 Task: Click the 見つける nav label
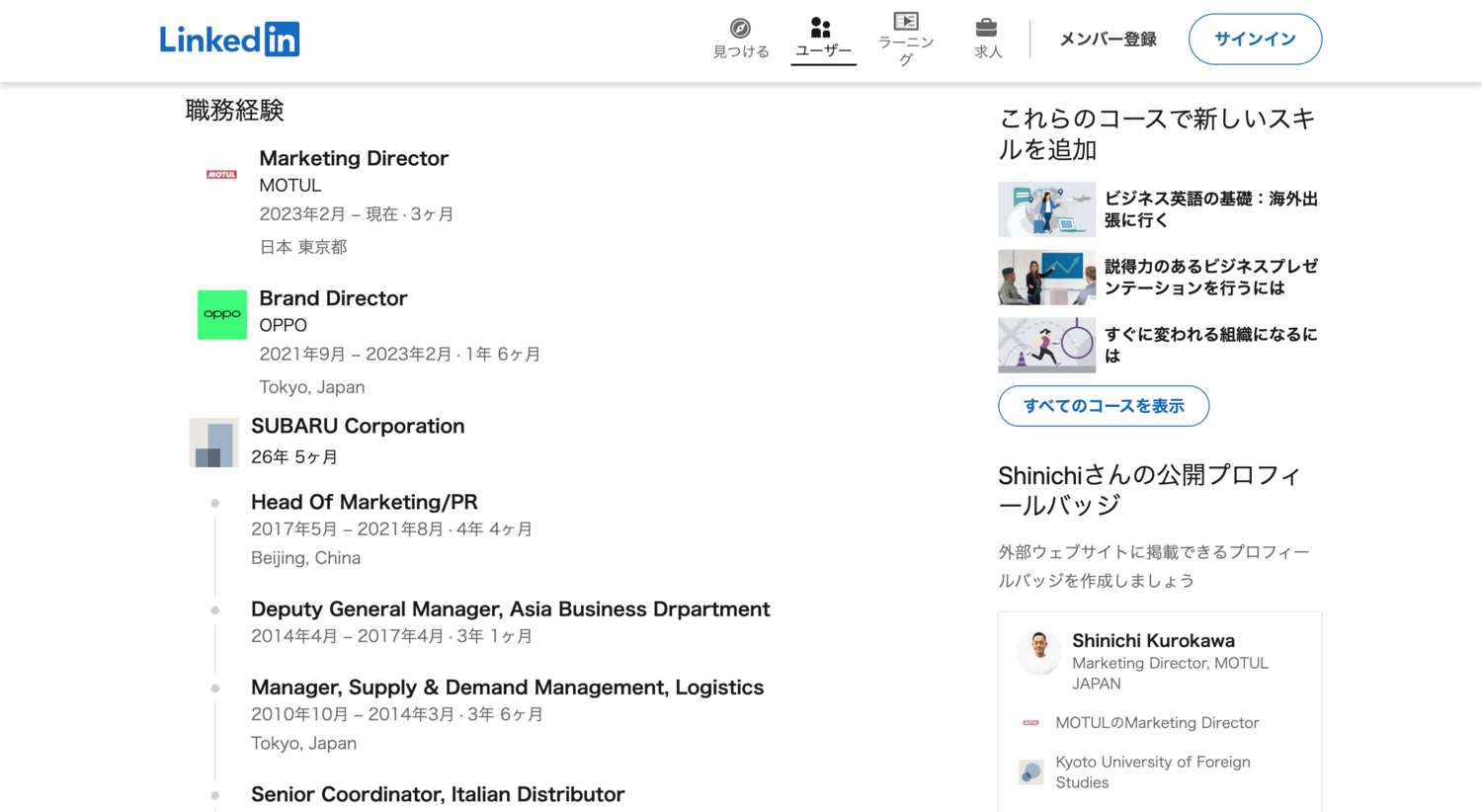click(x=741, y=51)
